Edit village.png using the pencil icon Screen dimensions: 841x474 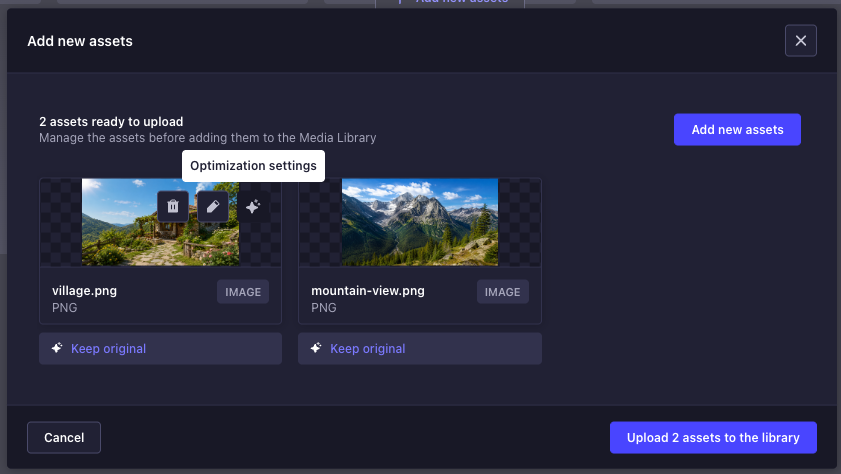(213, 206)
